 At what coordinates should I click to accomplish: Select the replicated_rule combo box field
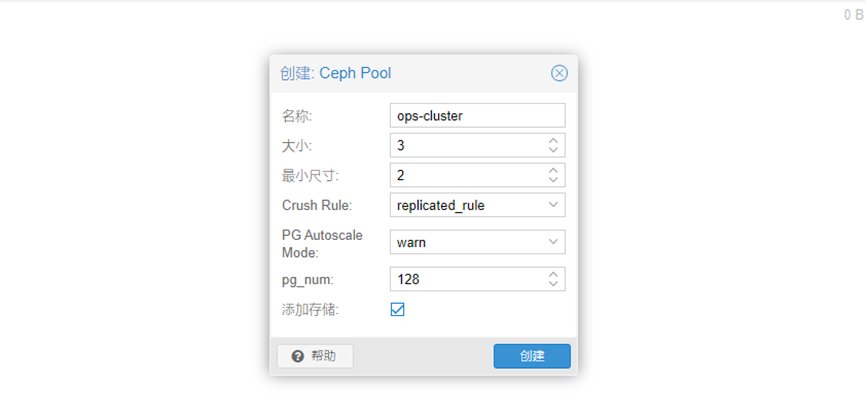(477, 205)
